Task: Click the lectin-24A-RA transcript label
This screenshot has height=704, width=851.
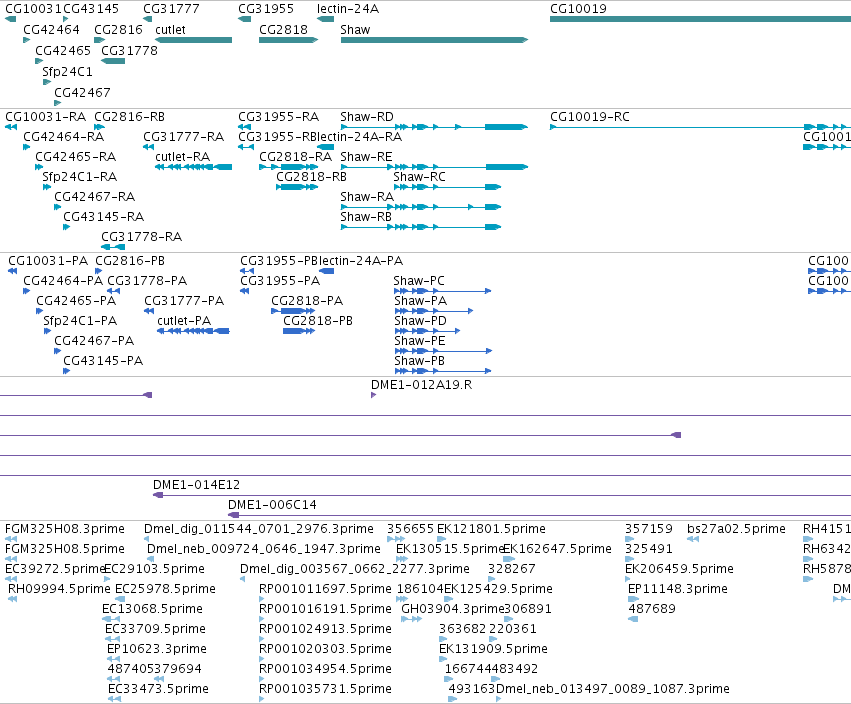Action: coord(359,137)
